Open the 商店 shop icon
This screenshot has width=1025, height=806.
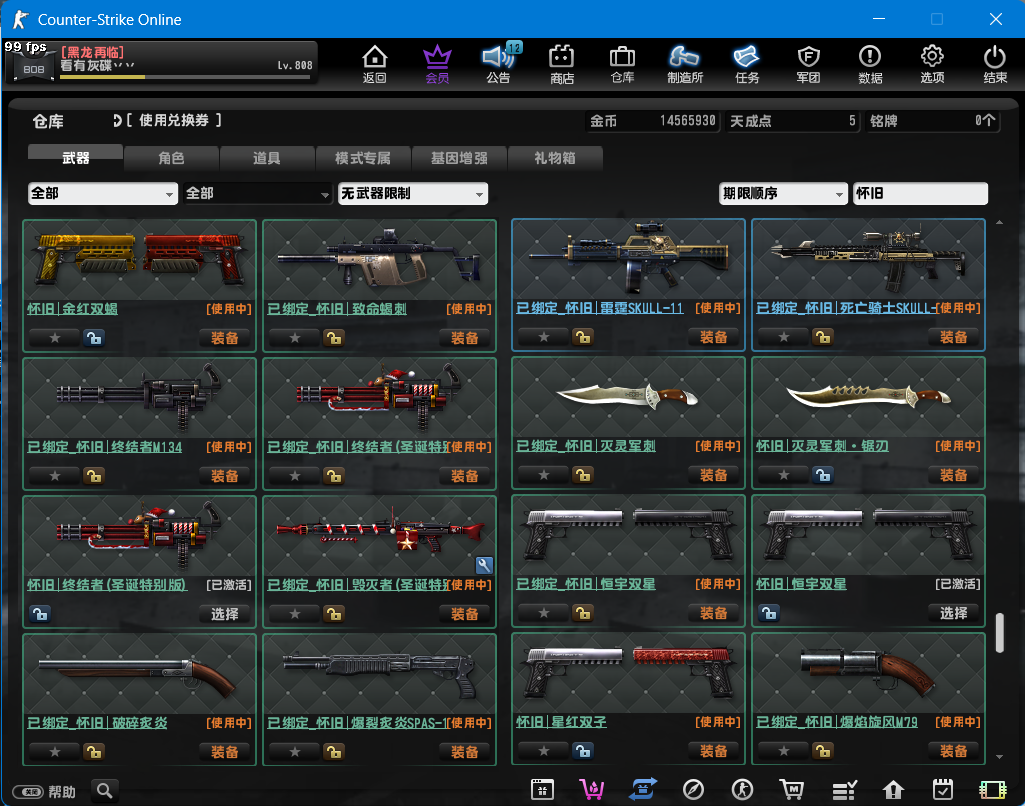point(562,64)
